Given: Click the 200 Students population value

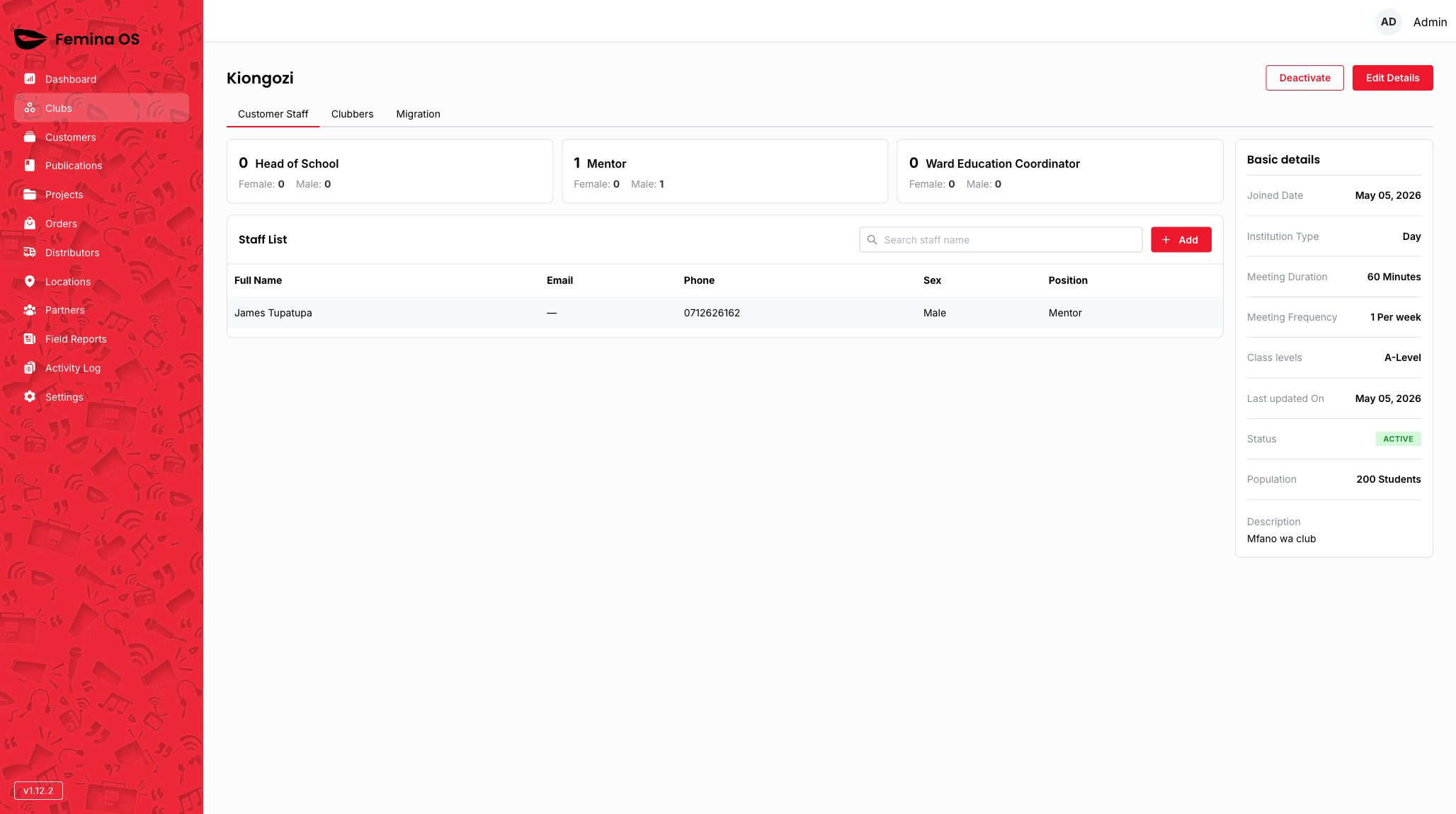Looking at the screenshot, I should pyautogui.click(x=1388, y=479).
